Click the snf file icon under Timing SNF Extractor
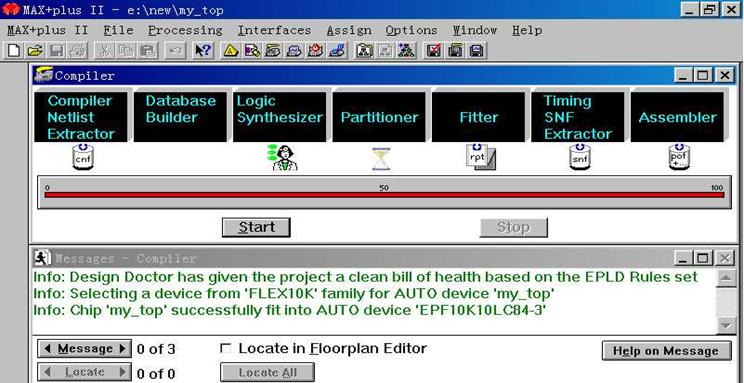744x383 pixels. (x=580, y=157)
